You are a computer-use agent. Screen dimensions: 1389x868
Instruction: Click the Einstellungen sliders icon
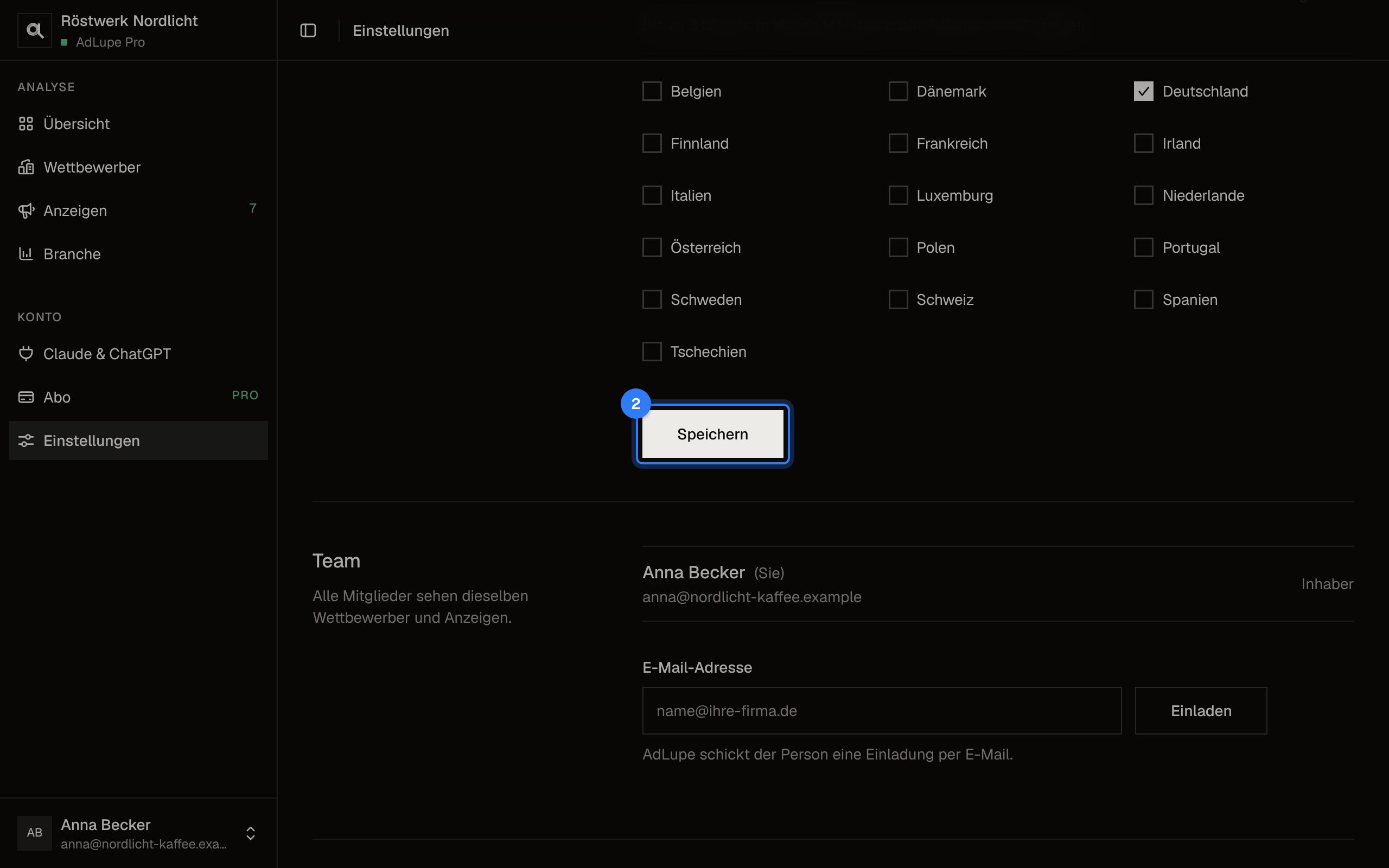point(26,441)
